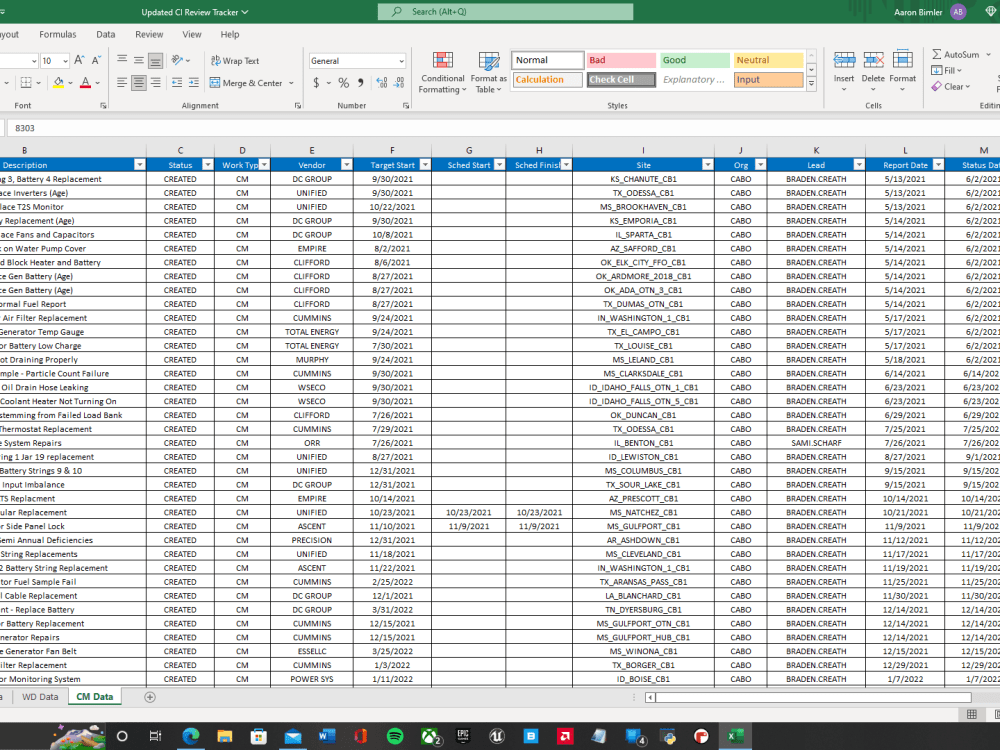Image resolution: width=1000 pixels, height=750 pixels.
Task: Open the filter dropdown on the Status column
Action: pos(205,165)
